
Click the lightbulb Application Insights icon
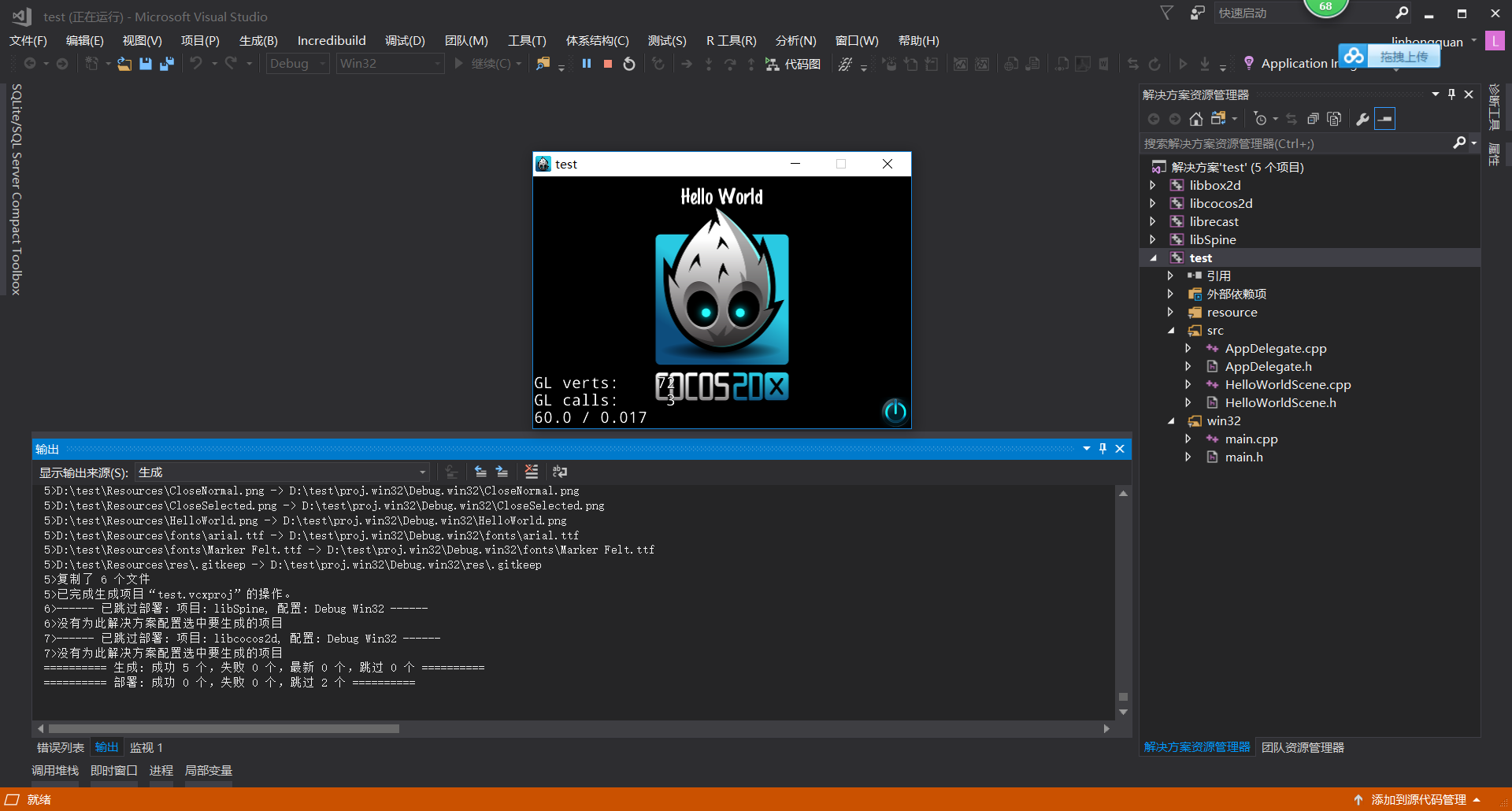tap(1248, 63)
